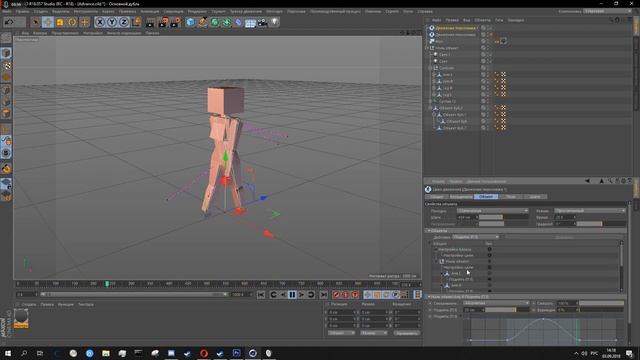
Task: Switch the coordinate system icon
Action: pos(136,22)
